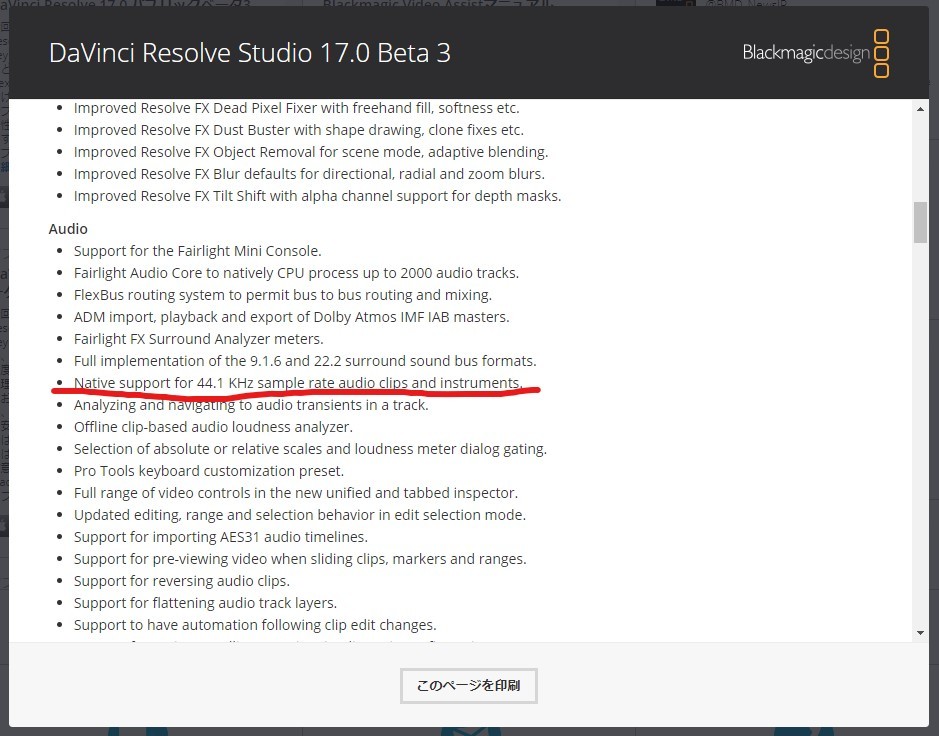Screen dimensions: 939x736
Task: Click 'FlexBus routing system' line
Action: click(283, 295)
